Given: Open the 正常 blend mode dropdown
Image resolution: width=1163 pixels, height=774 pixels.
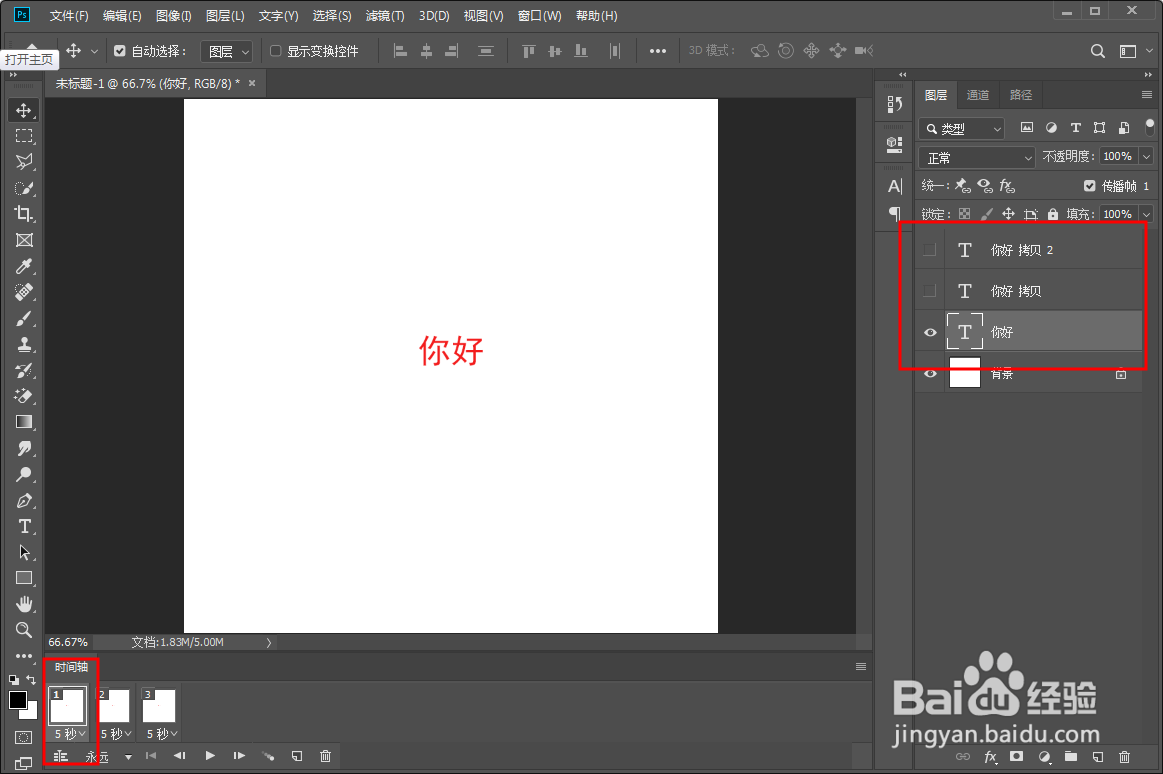Looking at the screenshot, I should point(977,158).
